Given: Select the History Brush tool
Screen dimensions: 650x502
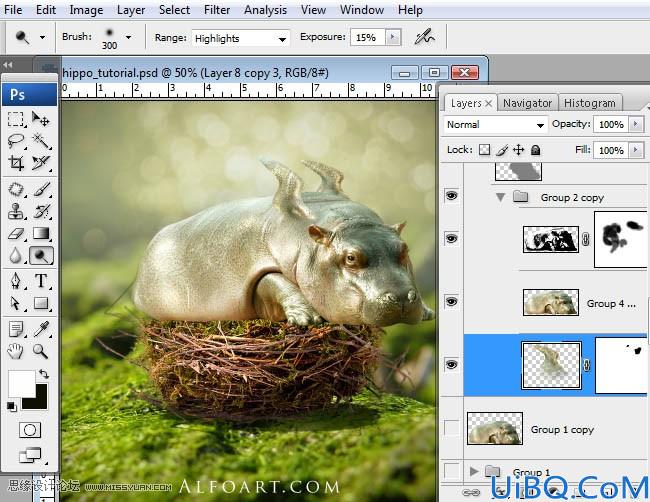Looking at the screenshot, I should click(x=41, y=211).
